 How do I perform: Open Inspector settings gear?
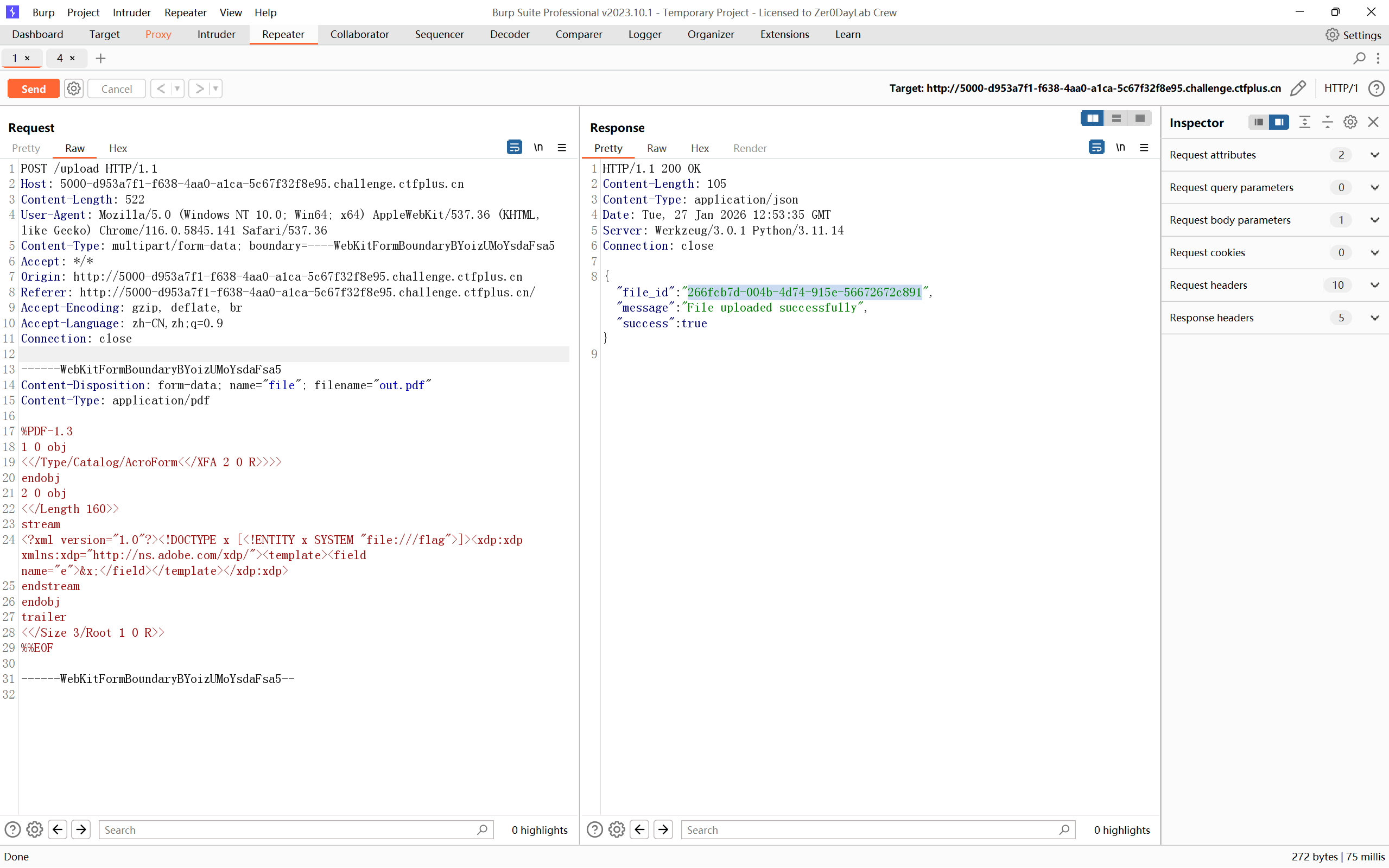tap(1350, 122)
